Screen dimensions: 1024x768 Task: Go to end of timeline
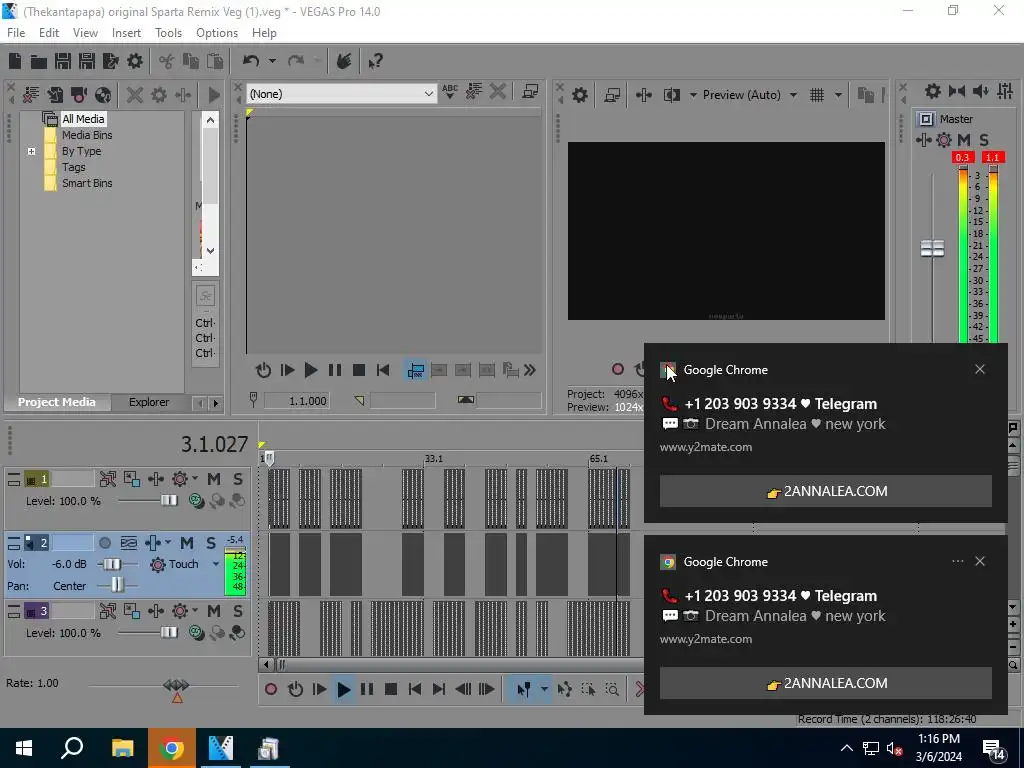(439, 689)
